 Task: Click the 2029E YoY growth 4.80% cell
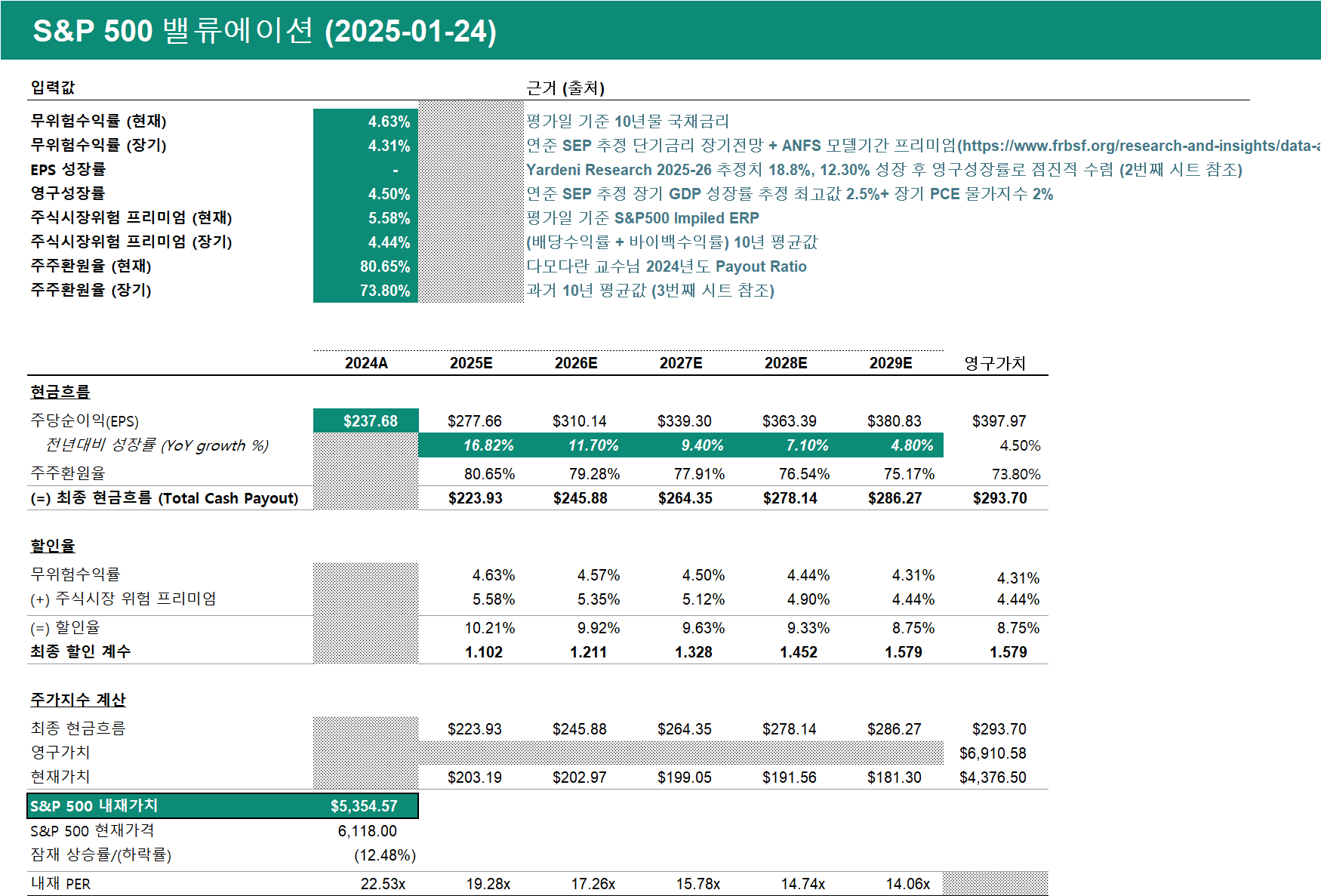coord(891,445)
